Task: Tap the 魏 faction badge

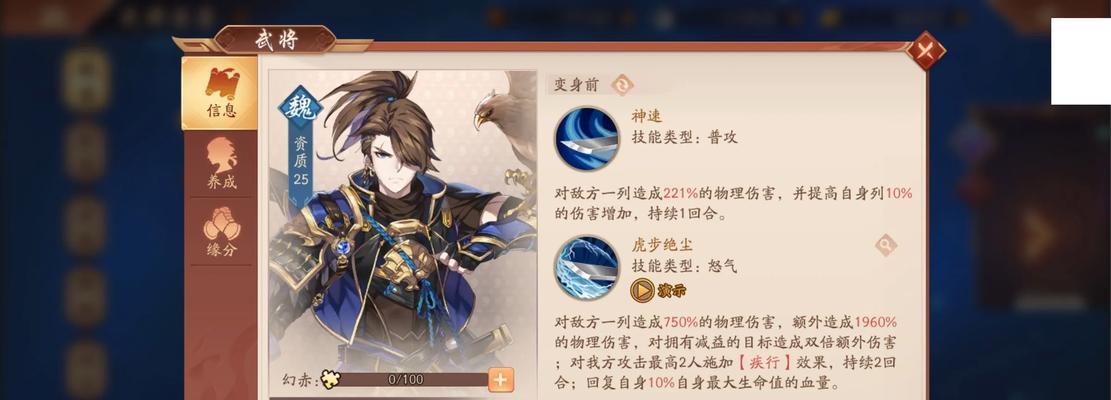Action: point(300,106)
